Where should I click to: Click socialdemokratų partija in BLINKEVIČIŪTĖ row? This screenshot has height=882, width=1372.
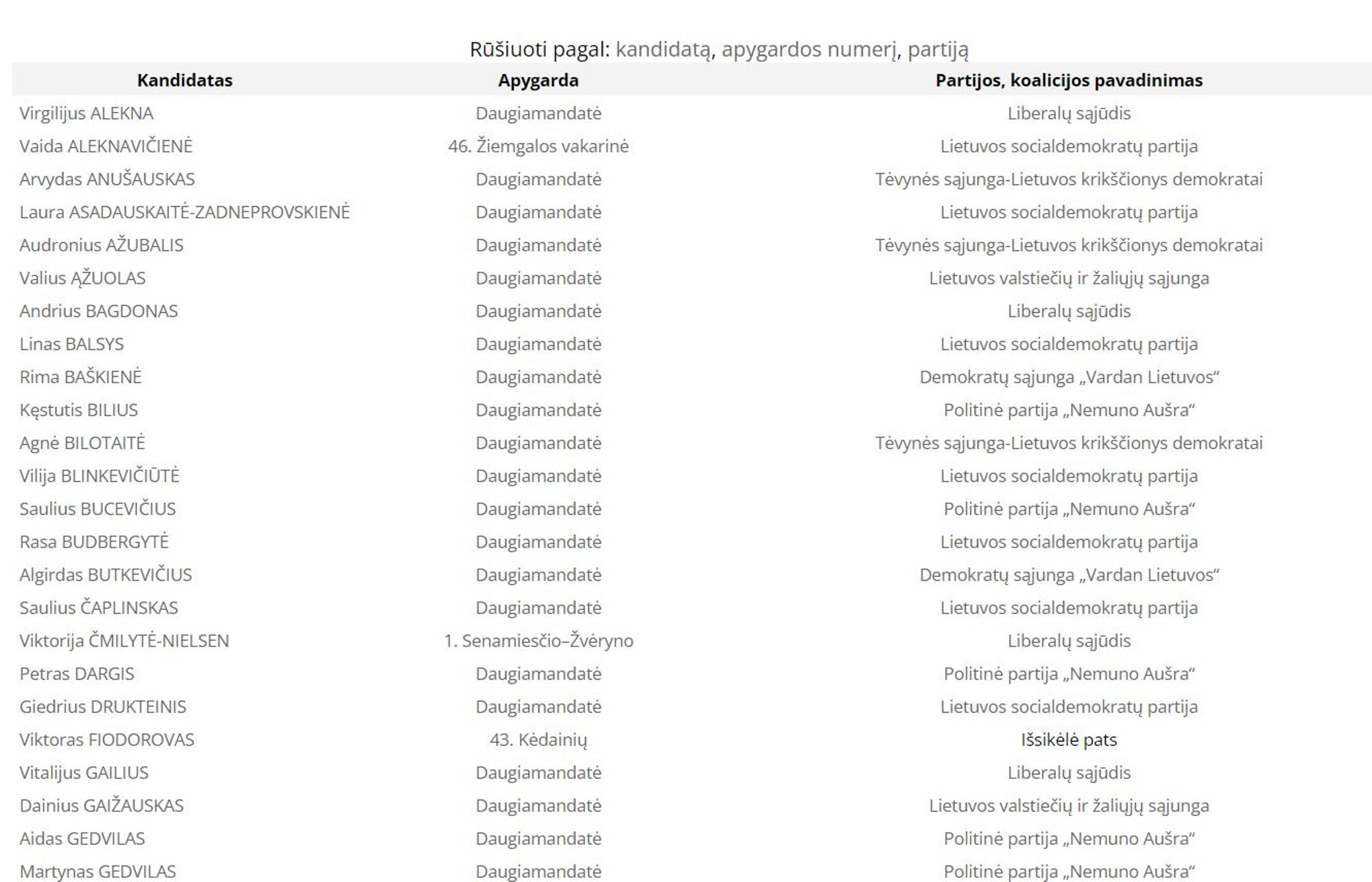[x=1069, y=476]
